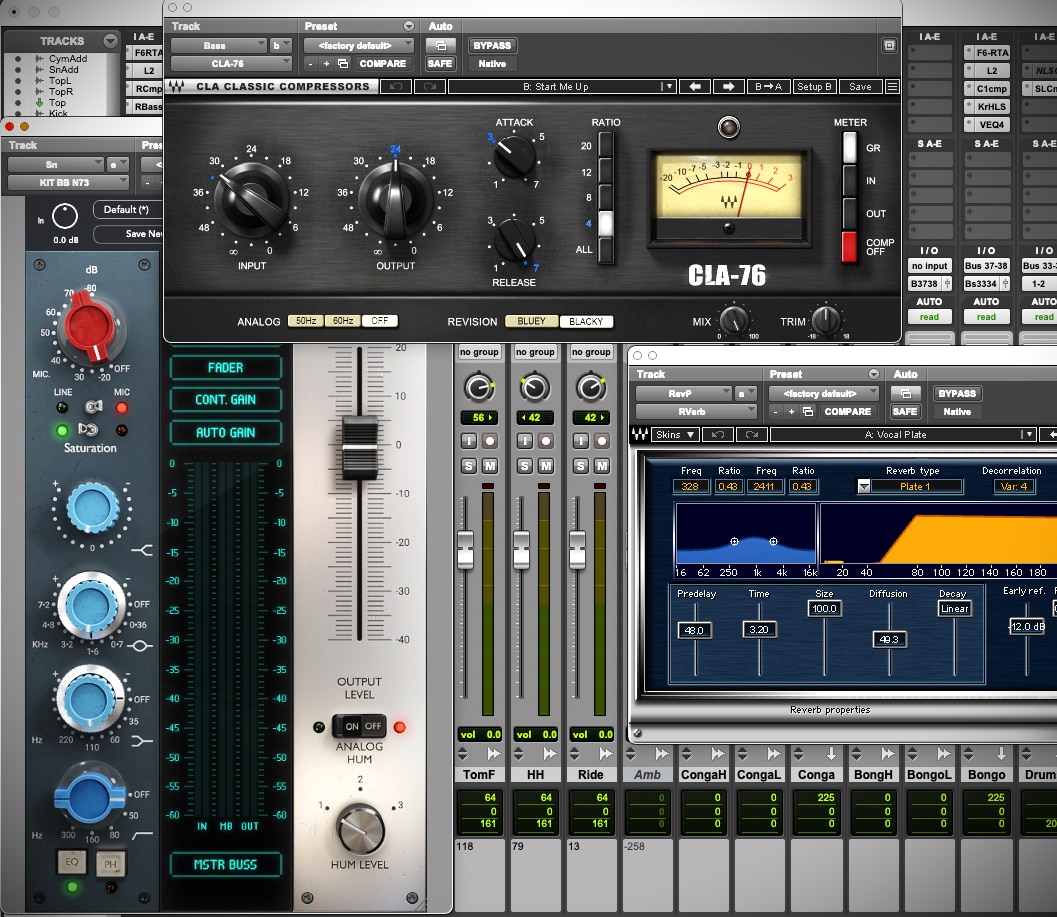This screenshot has height=917, width=1057.
Task: Click the TomF channel volume fader
Action: coord(465,549)
